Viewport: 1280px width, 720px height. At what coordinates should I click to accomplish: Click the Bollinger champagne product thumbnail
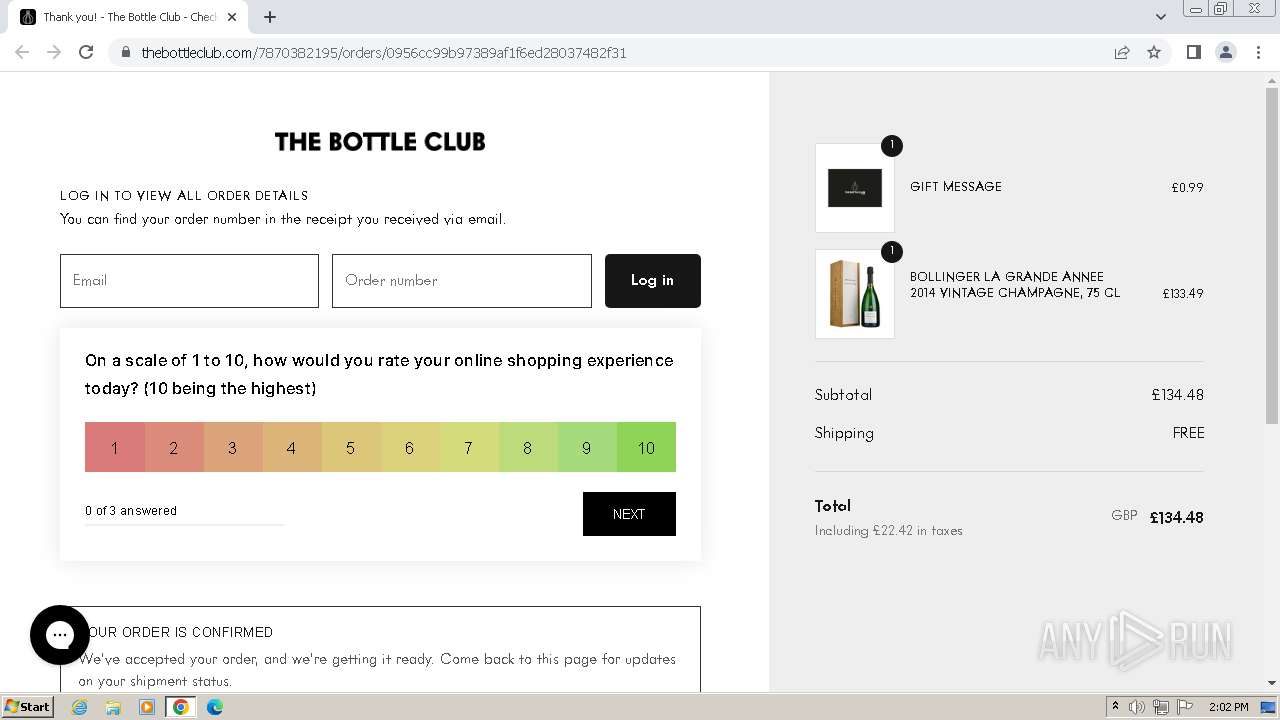tap(855, 294)
